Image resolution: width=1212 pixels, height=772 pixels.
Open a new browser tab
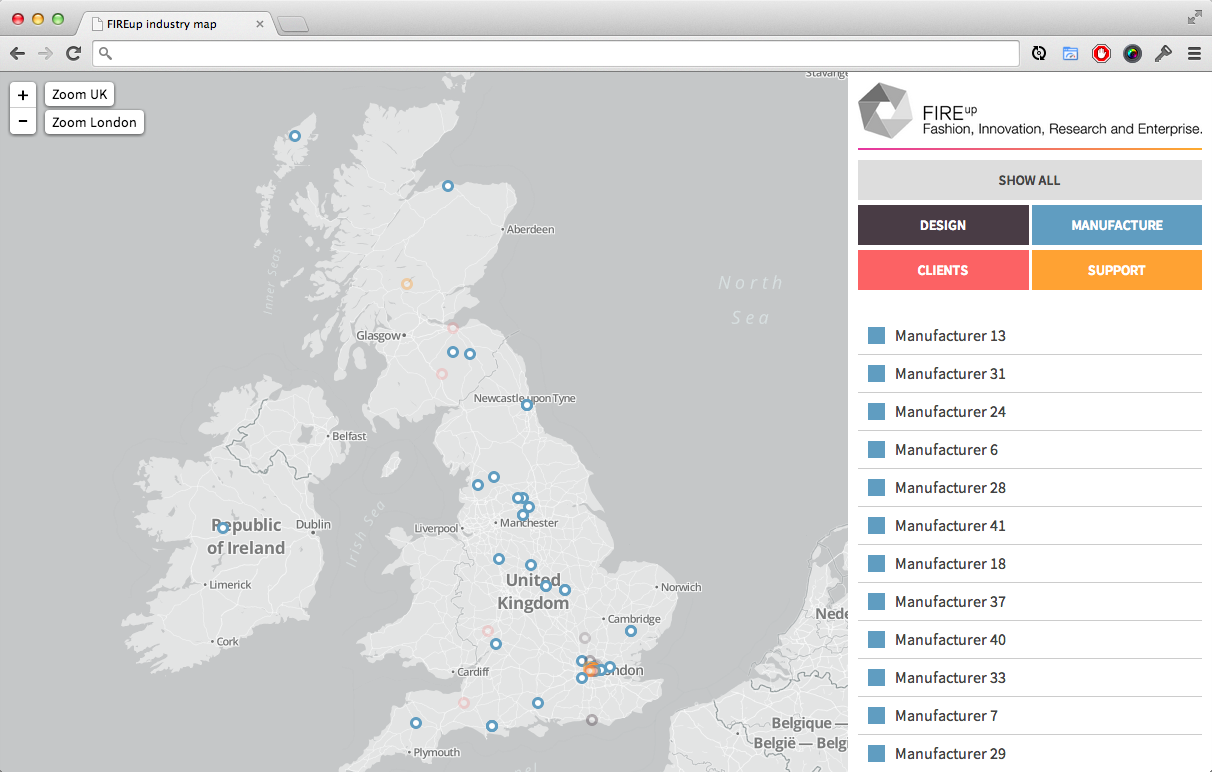pyautogui.click(x=292, y=25)
